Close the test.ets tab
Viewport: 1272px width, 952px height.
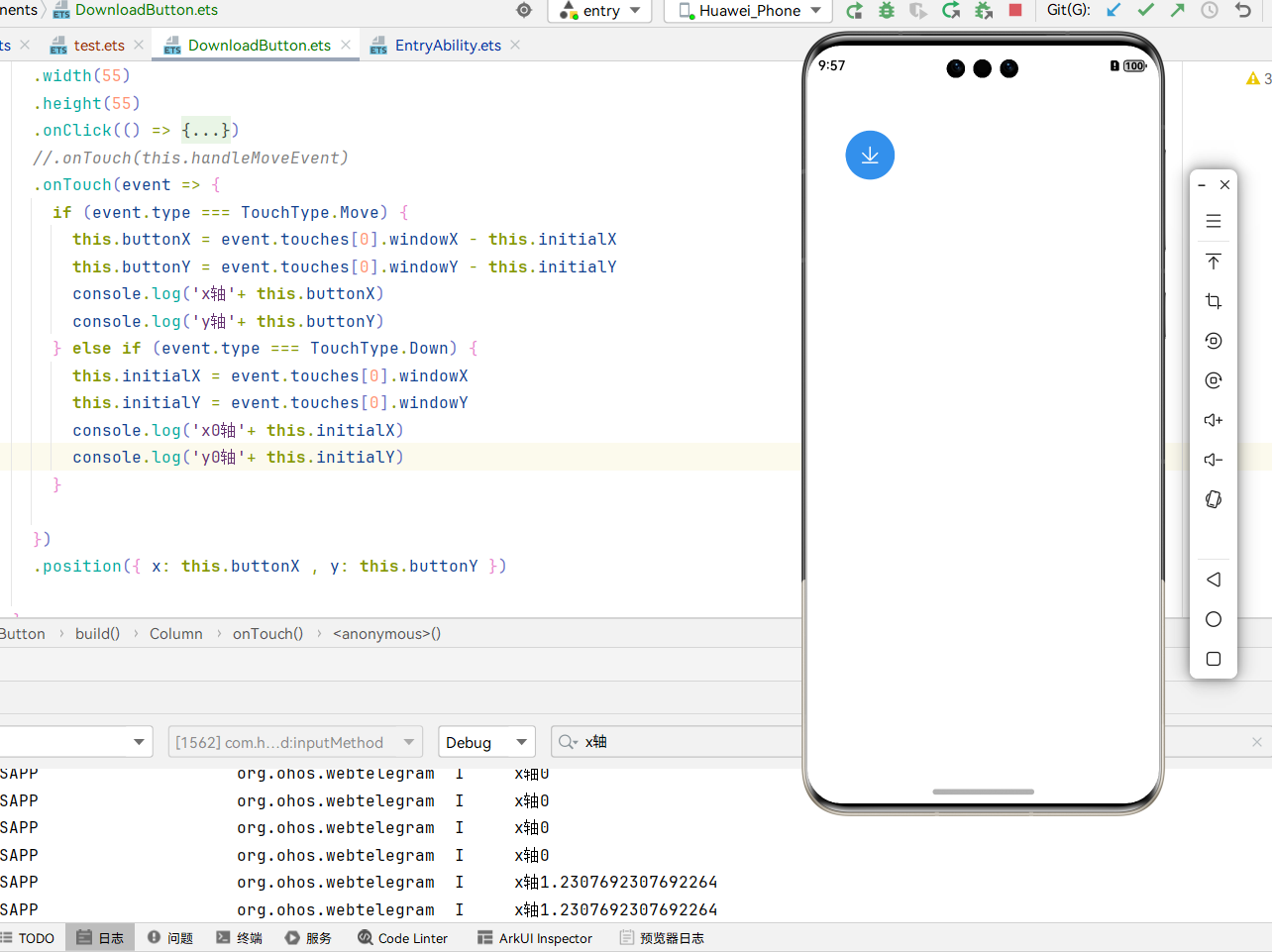(x=139, y=45)
